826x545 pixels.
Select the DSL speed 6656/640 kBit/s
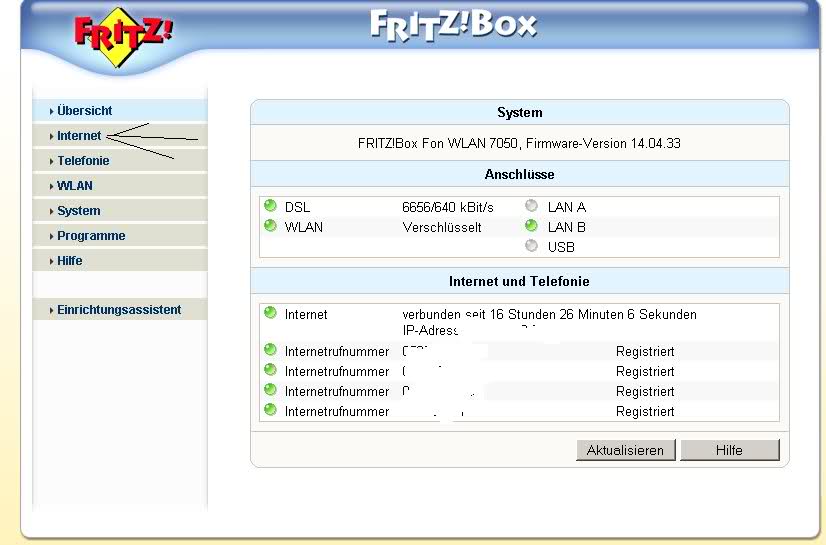tap(448, 207)
